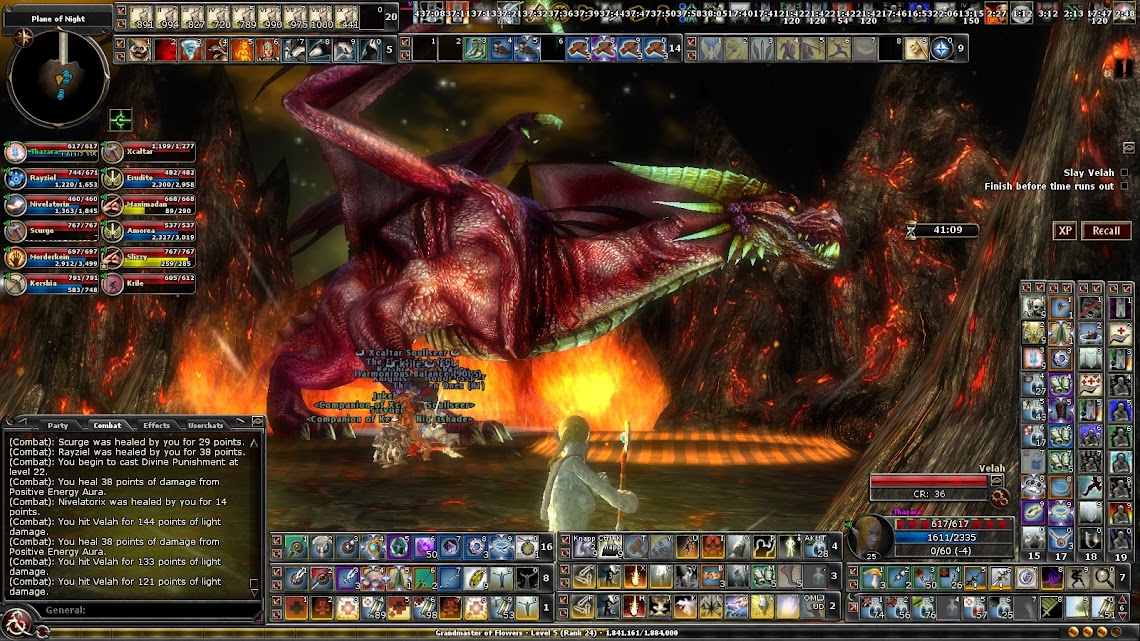Use the mushroom item in hotbar 7
This screenshot has height=641, width=1140.
[x=873, y=578]
